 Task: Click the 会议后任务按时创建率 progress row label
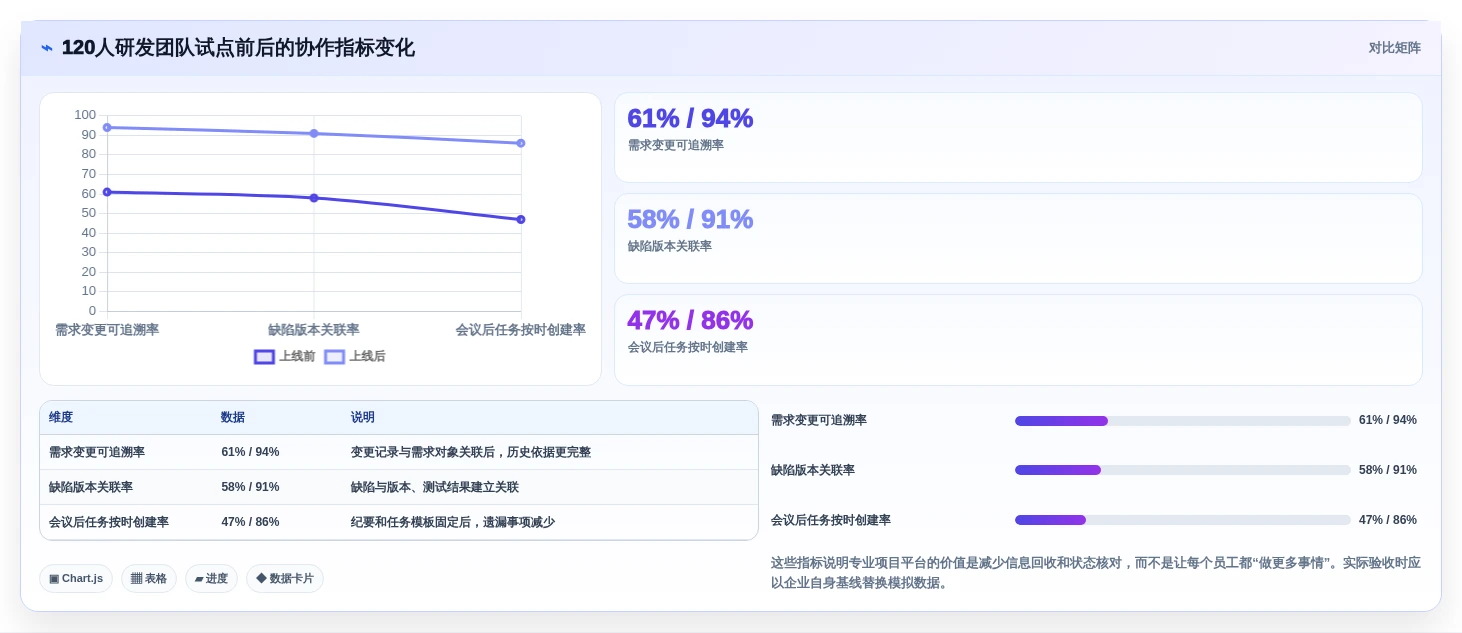[831, 520]
